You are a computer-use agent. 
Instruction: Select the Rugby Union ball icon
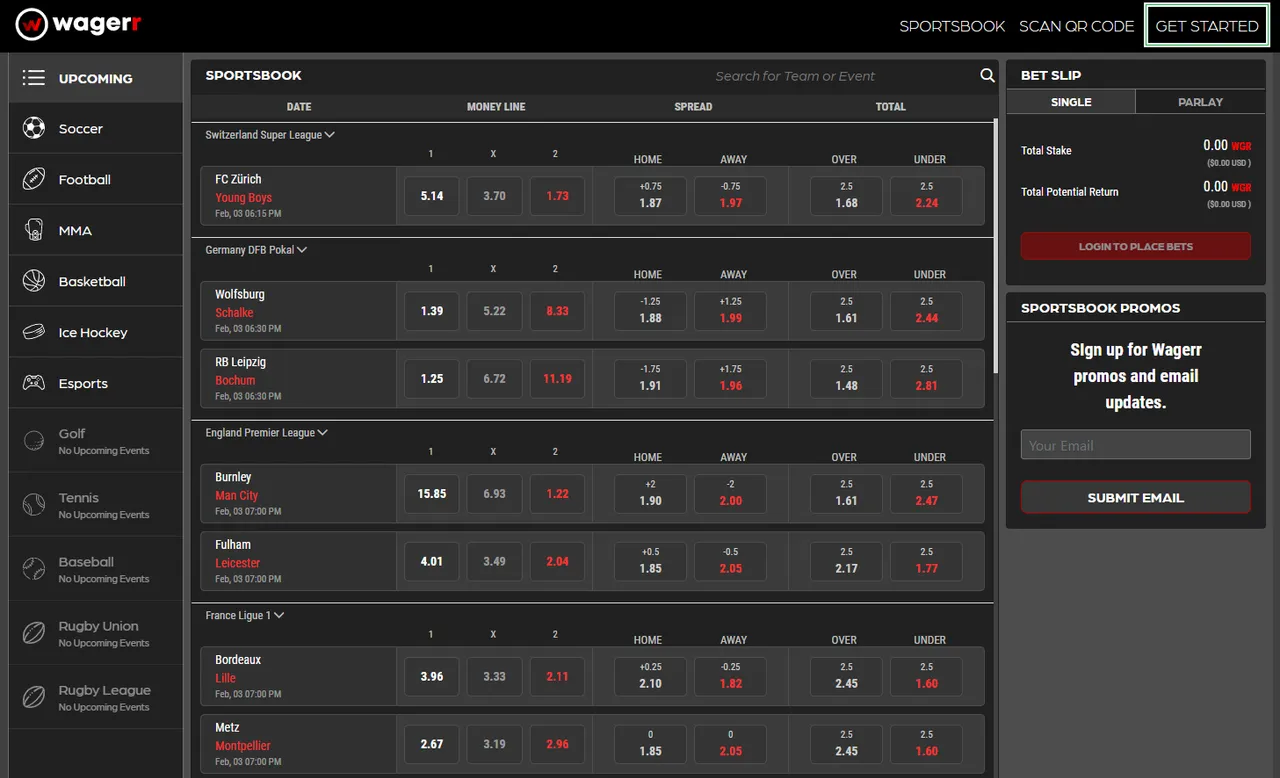[x=34, y=632]
